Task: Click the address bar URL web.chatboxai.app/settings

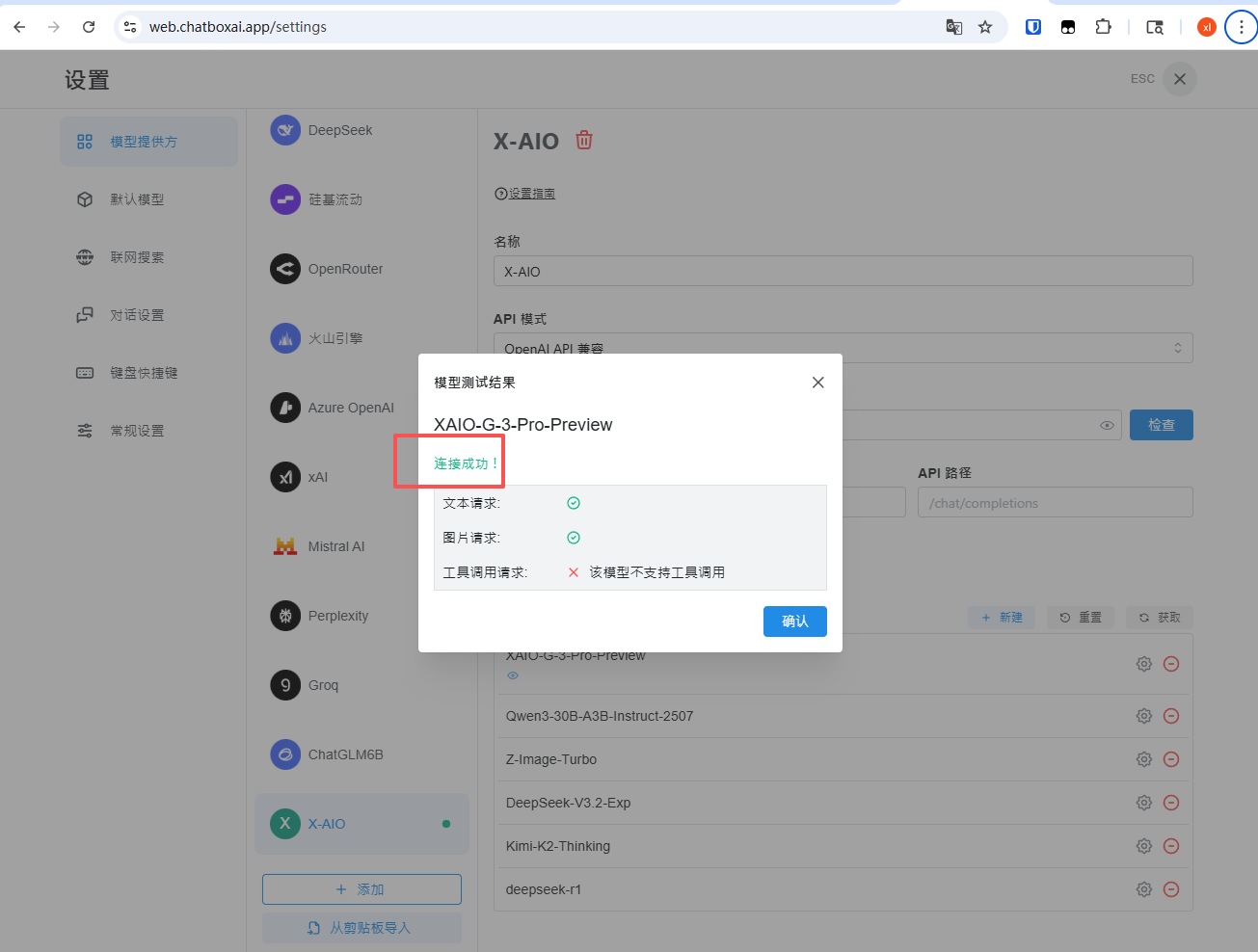Action: click(238, 27)
